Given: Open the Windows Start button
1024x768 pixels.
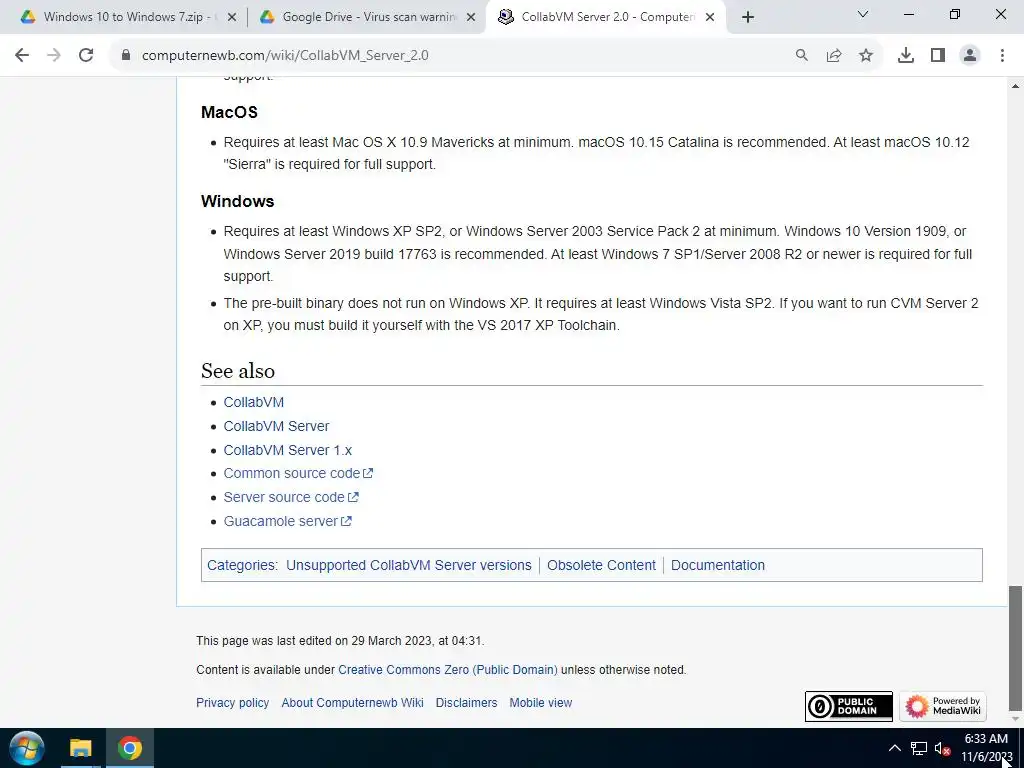Looking at the screenshot, I should 27,748.
